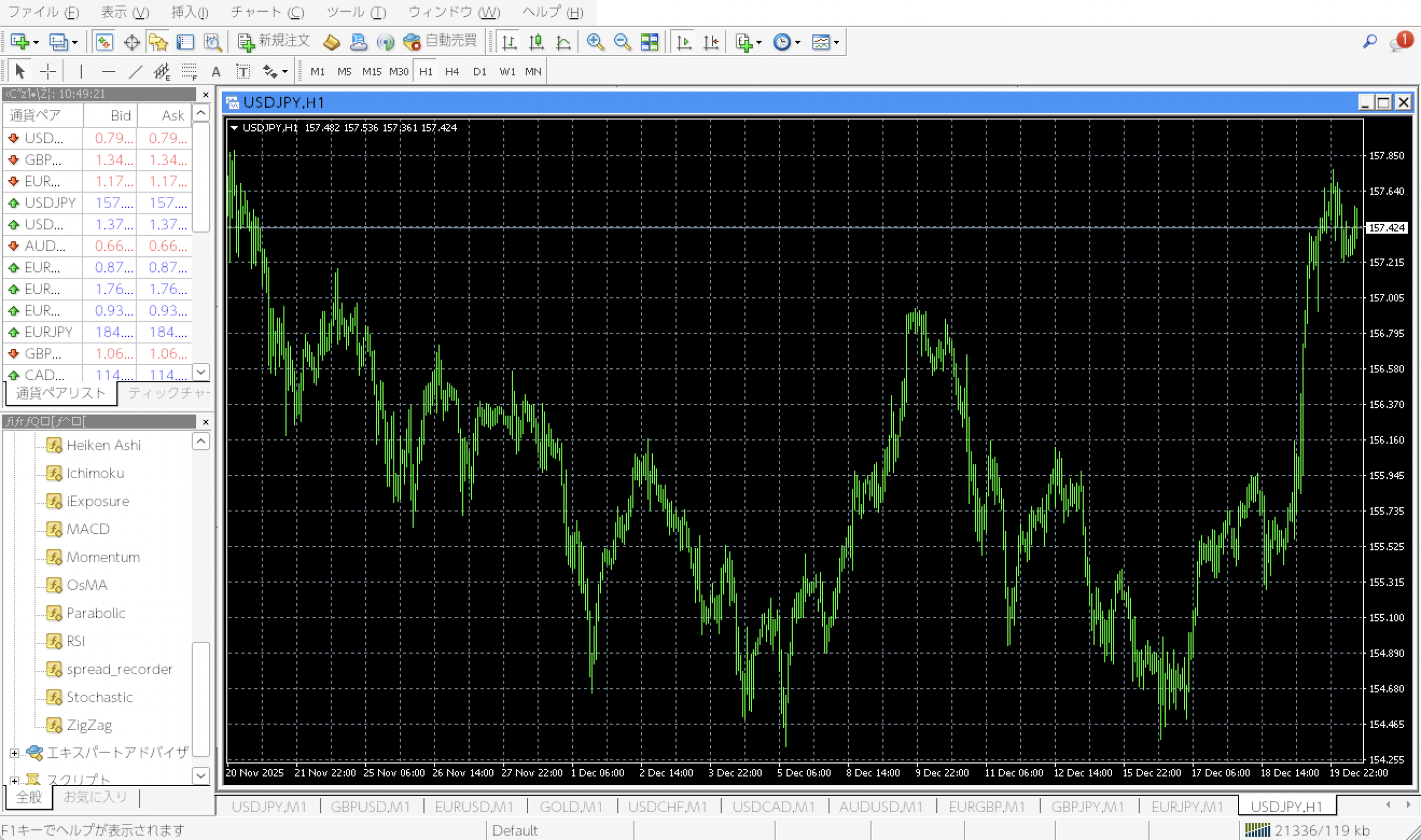The image size is (1421, 840).
Task: Toggle the chart auto scroll button
Action: [684, 42]
